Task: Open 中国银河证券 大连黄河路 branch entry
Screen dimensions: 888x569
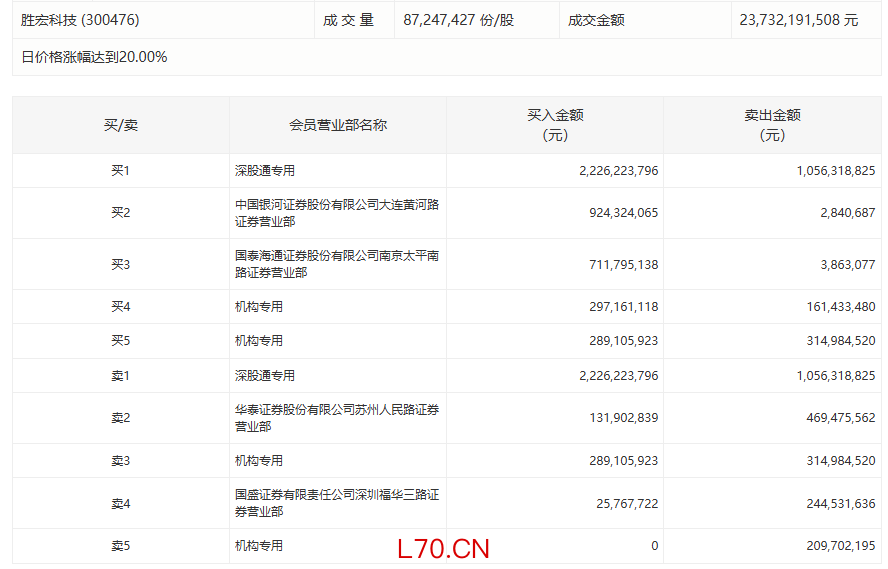Action: pos(337,213)
